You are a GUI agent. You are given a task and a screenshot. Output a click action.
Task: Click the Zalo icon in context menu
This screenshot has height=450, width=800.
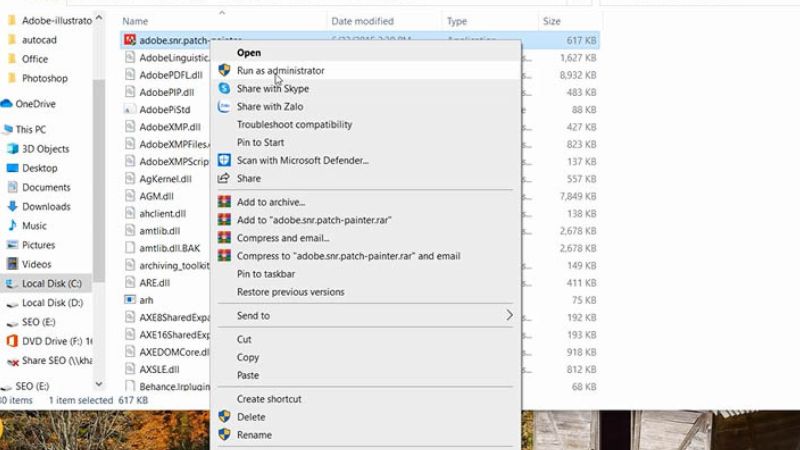(224, 106)
